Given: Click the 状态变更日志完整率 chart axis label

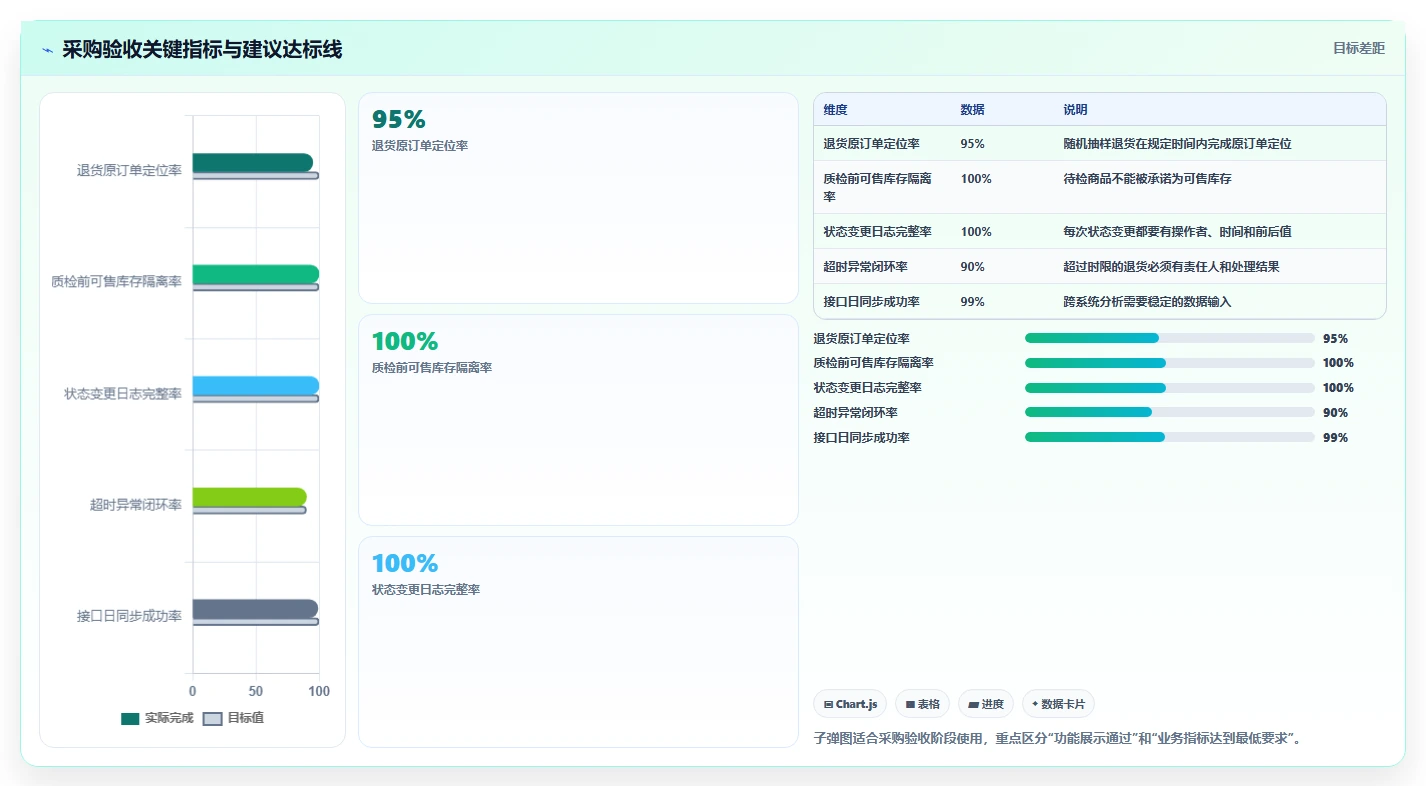Looking at the screenshot, I should pos(123,394).
